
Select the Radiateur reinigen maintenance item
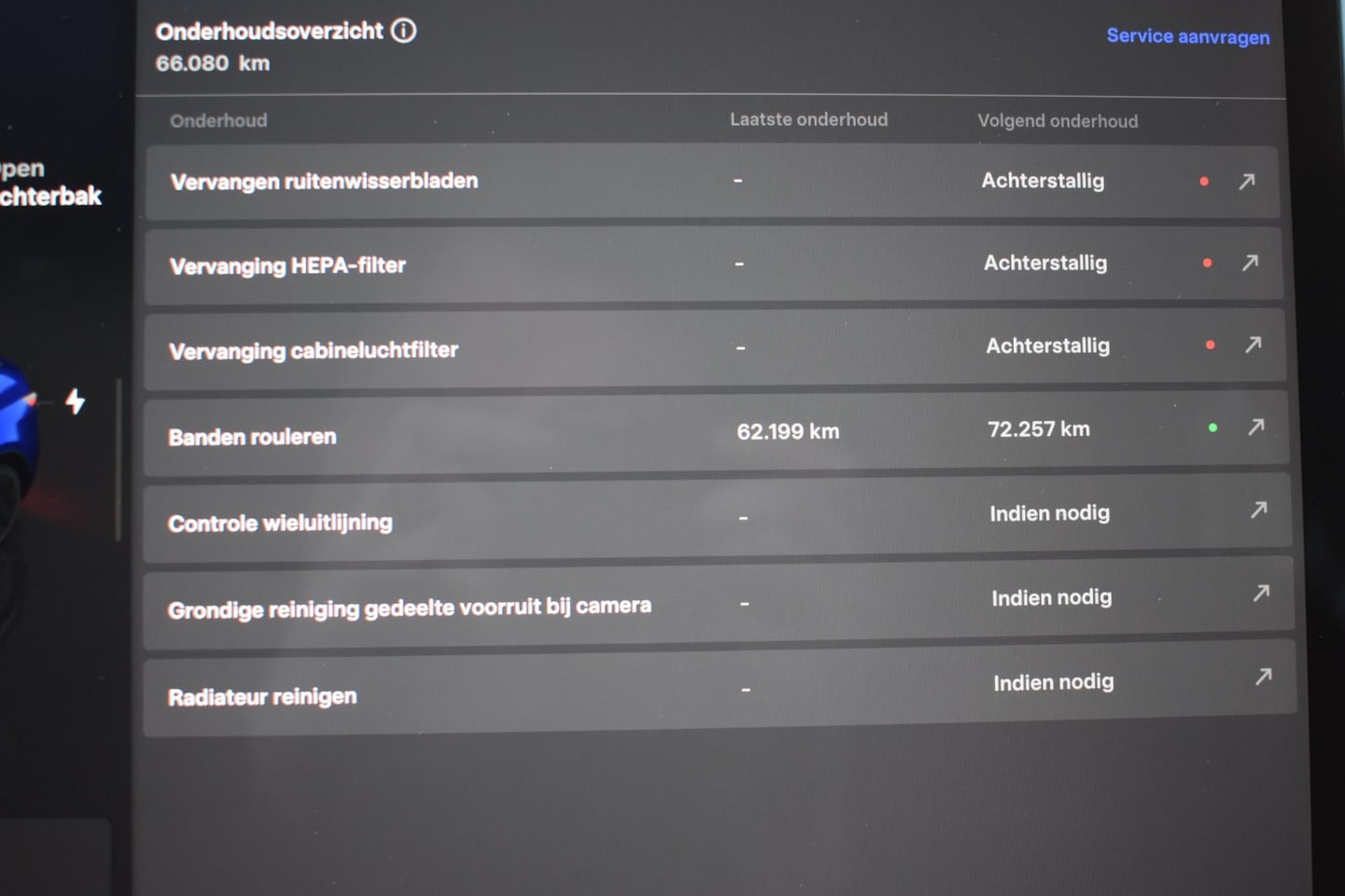262,697
